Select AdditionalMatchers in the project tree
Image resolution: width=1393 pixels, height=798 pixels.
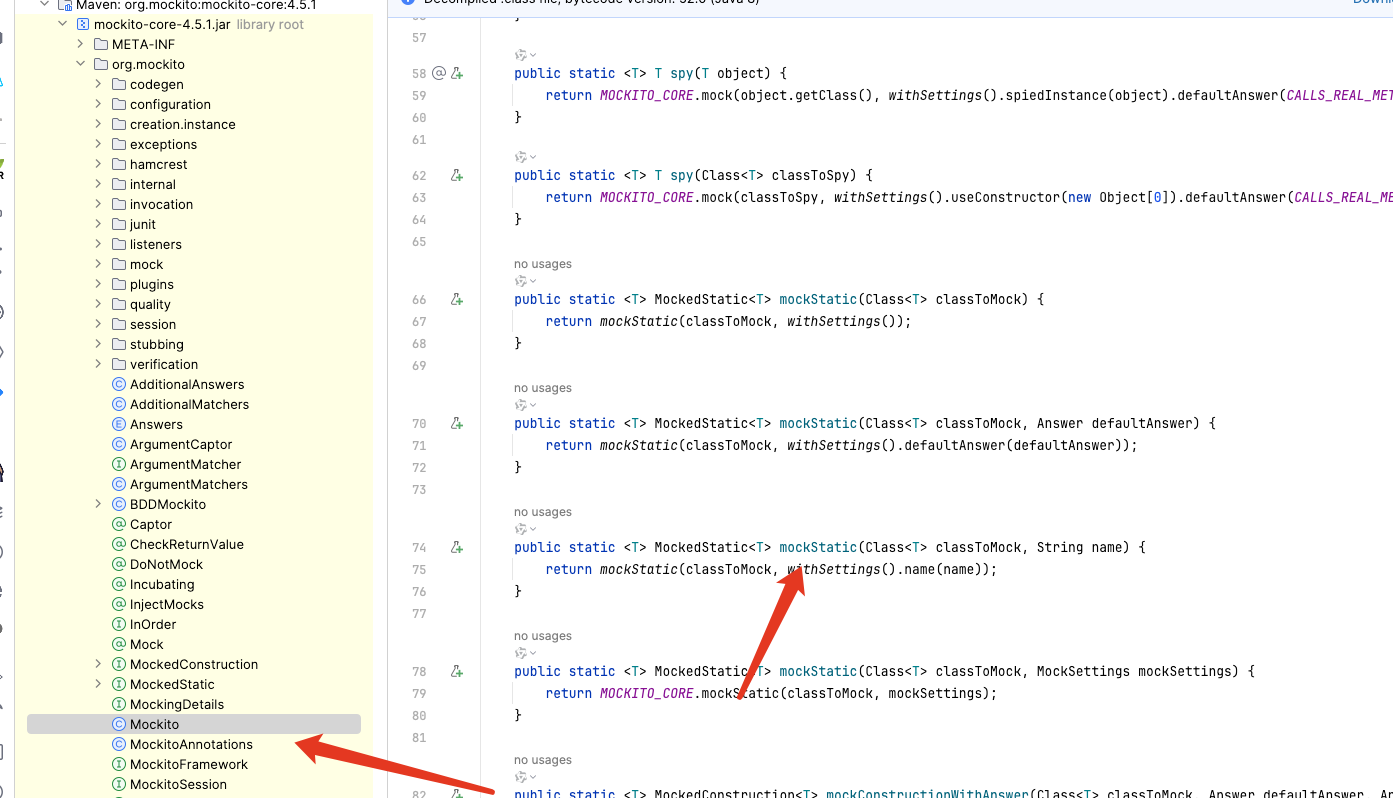(190, 404)
